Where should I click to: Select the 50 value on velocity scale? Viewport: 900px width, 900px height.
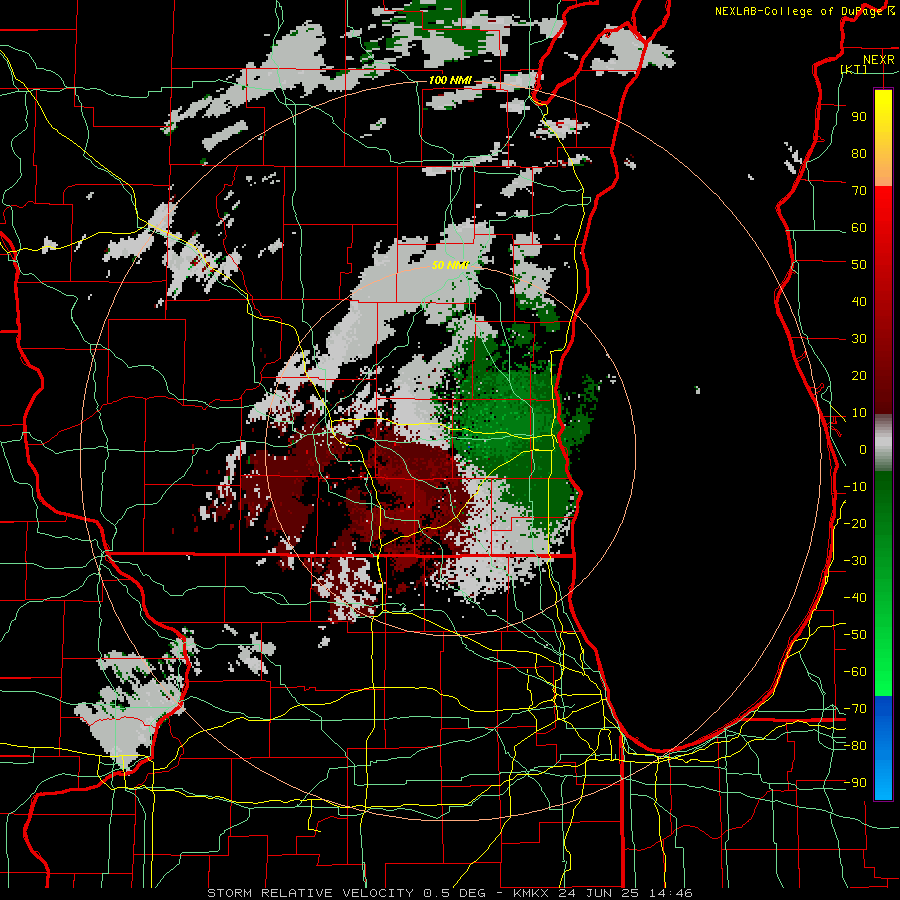(859, 265)
